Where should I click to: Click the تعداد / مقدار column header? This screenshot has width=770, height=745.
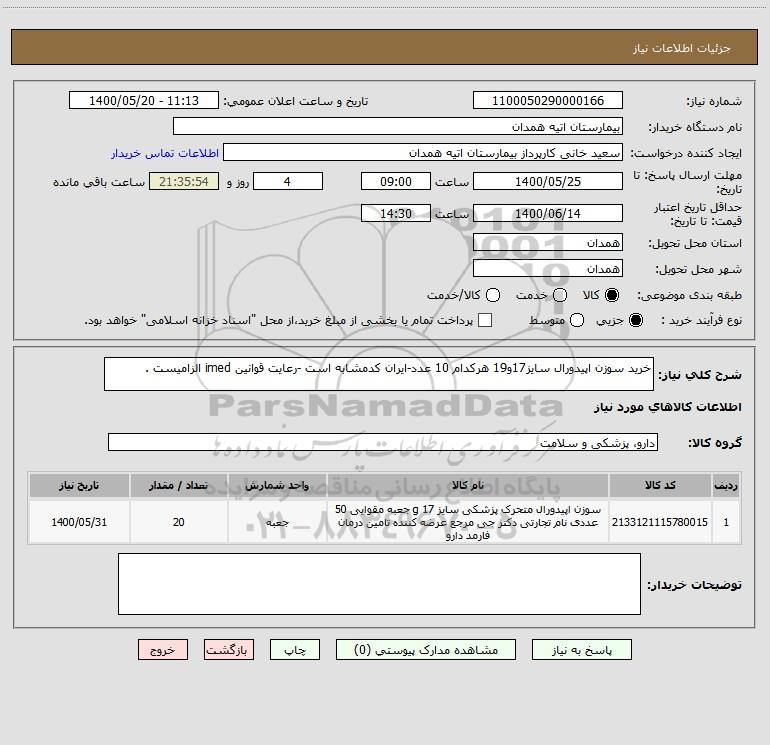pos(179,485)
